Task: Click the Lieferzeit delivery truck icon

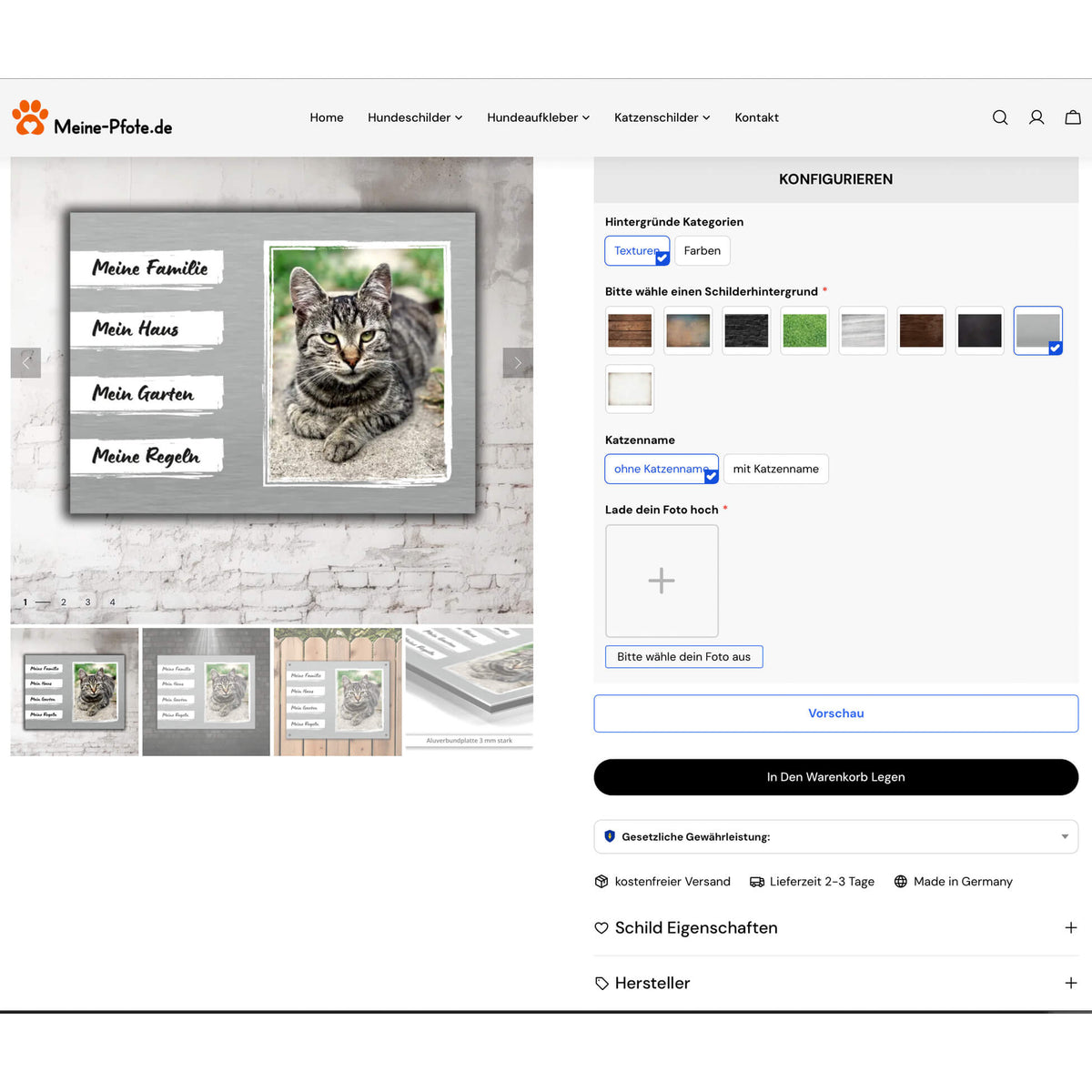Action: [x=757, y=881]
